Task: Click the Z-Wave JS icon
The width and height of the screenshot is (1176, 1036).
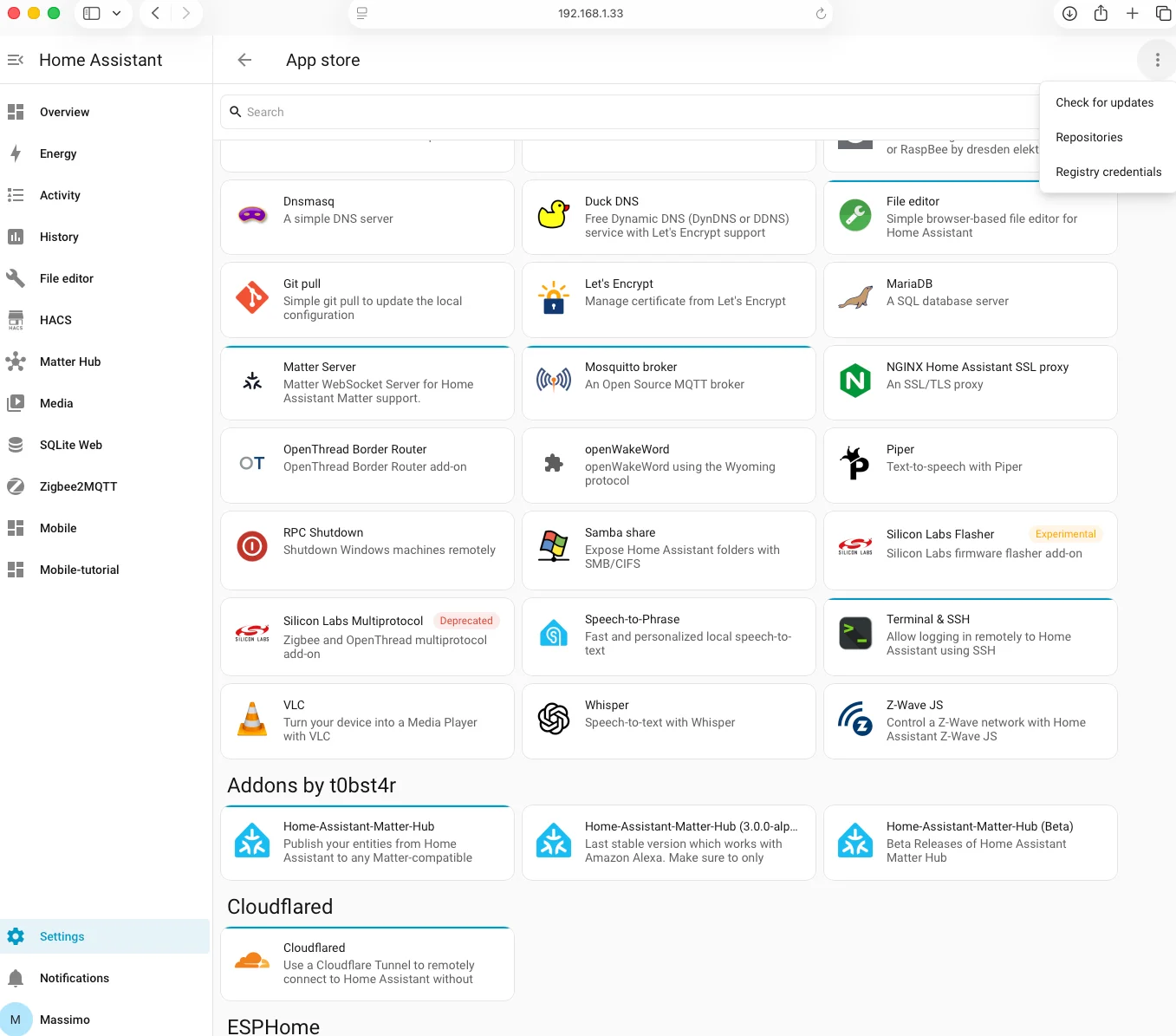Action: [x=855, y=719]
